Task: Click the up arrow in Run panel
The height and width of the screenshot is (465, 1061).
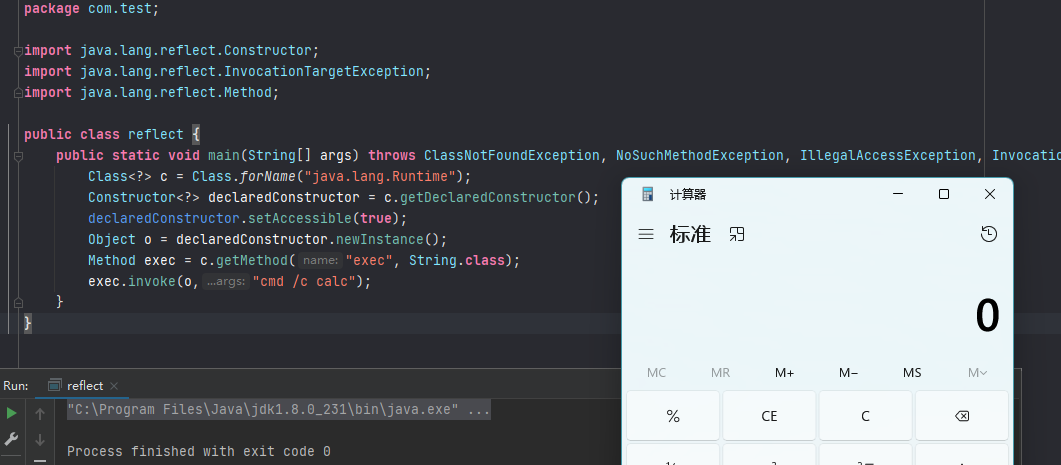Action: tap(40, 414)
